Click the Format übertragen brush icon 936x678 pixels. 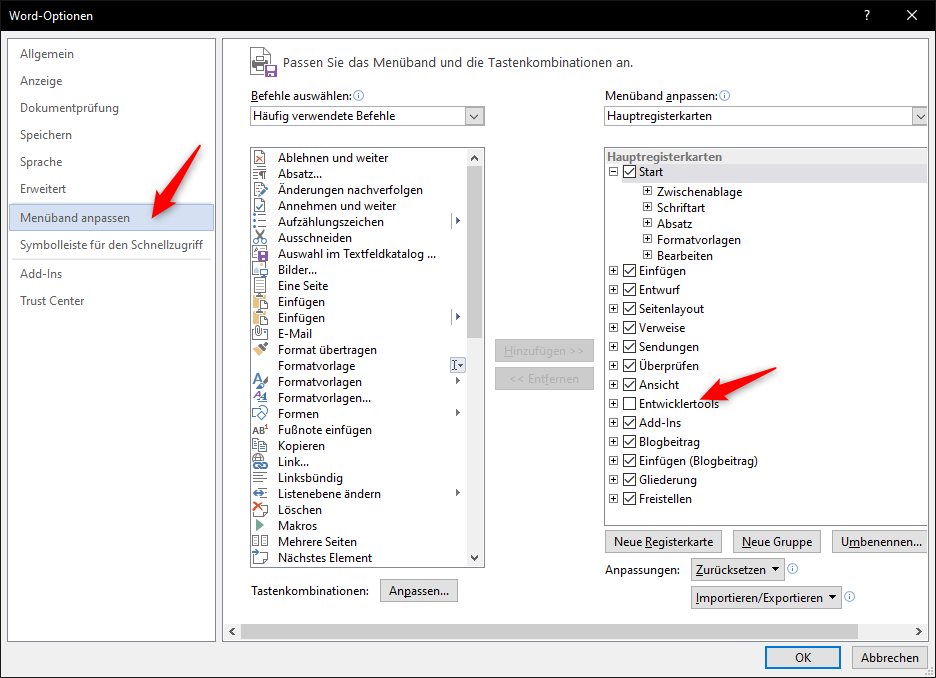click(260, 350)
